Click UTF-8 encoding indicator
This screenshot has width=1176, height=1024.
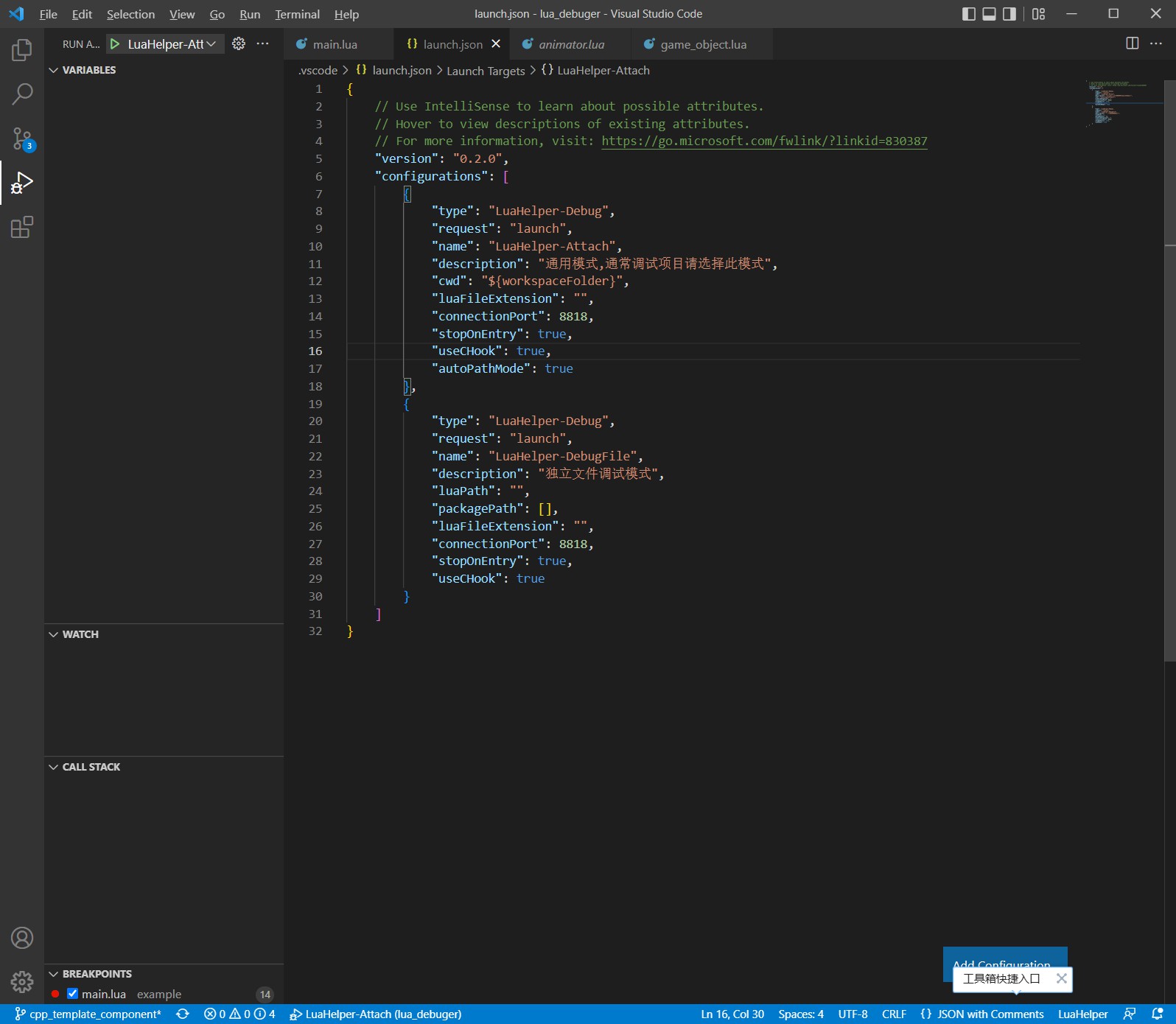853,1014
